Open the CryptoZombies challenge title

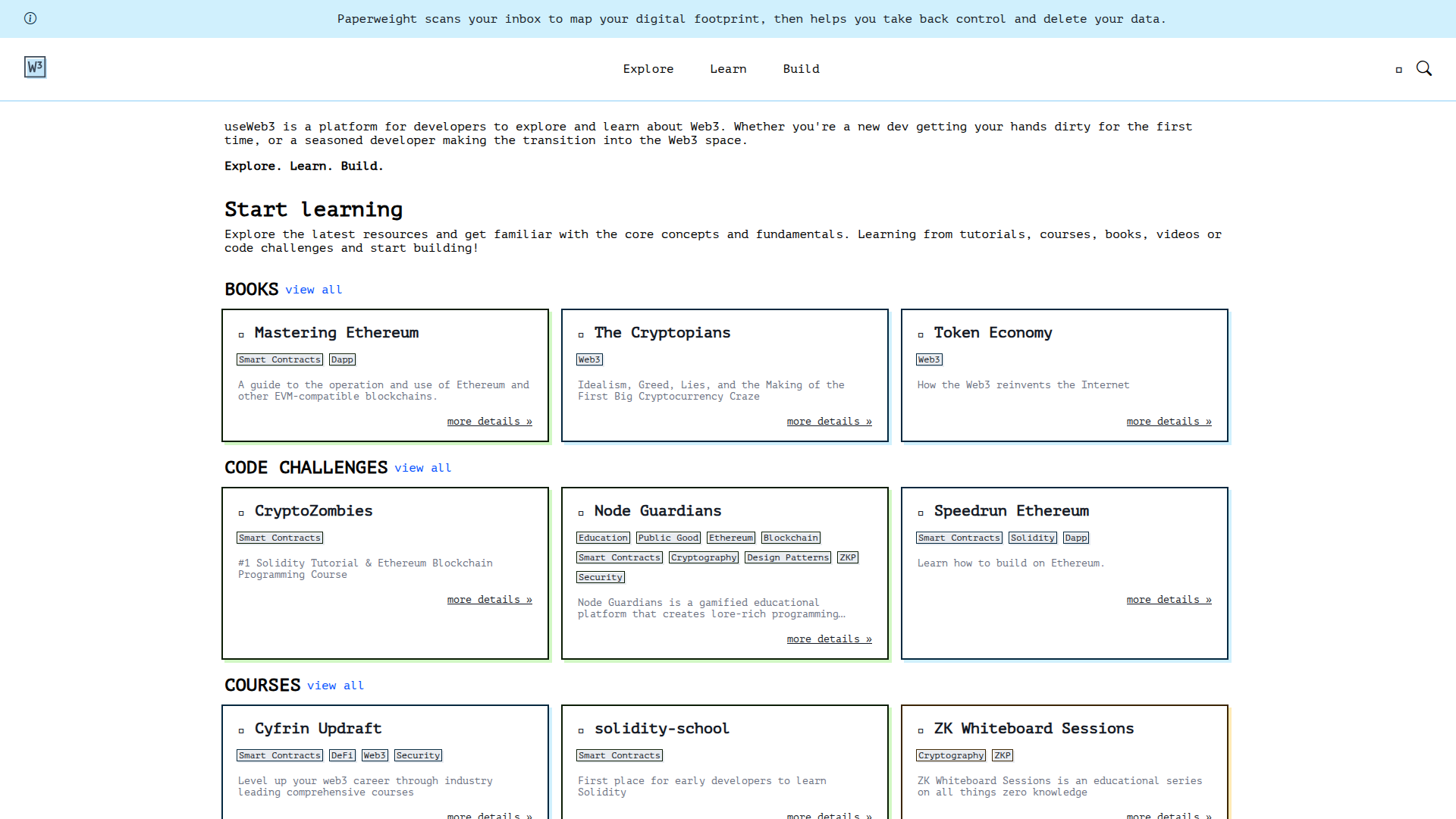(x=313, y=511)
